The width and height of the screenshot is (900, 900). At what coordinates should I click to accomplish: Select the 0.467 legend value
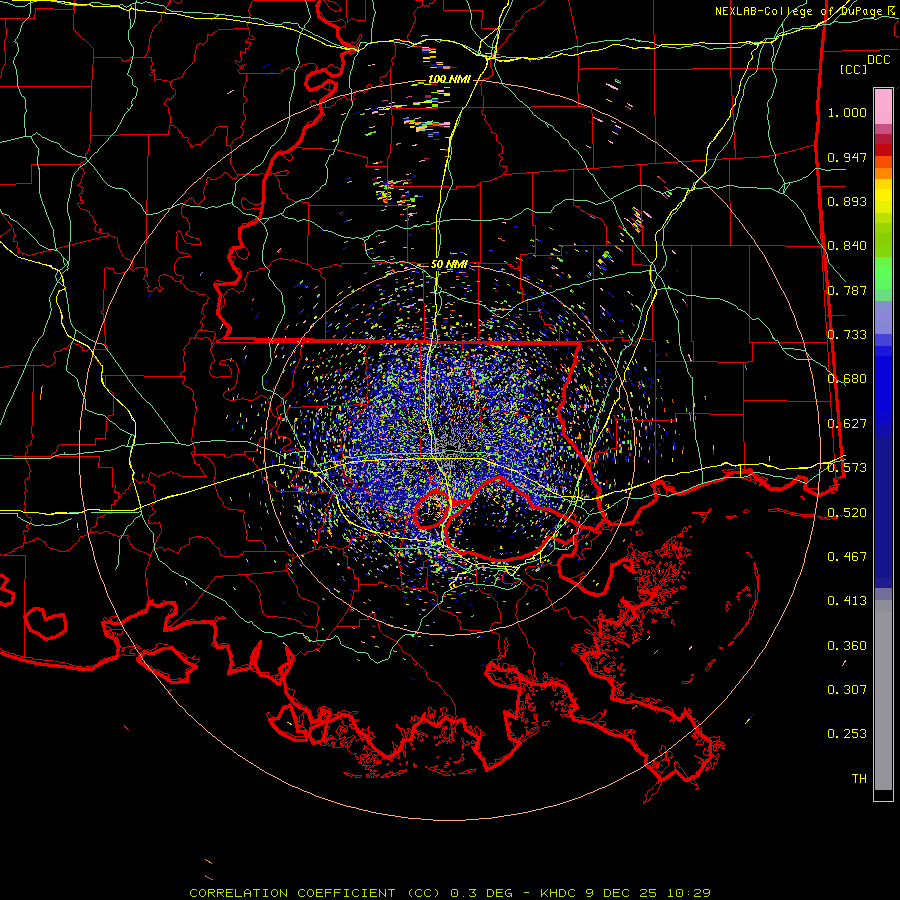pos(847,557)
